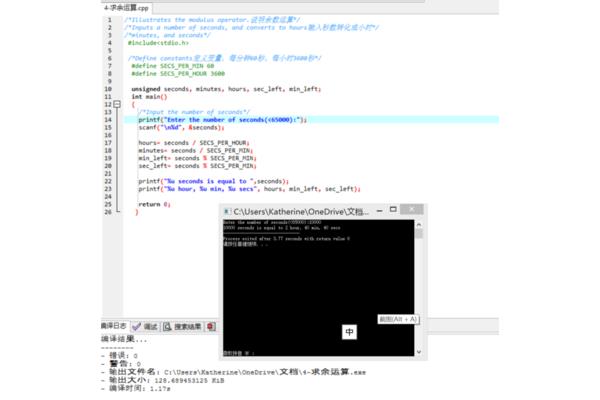Maximize the console window

[393, 209]
